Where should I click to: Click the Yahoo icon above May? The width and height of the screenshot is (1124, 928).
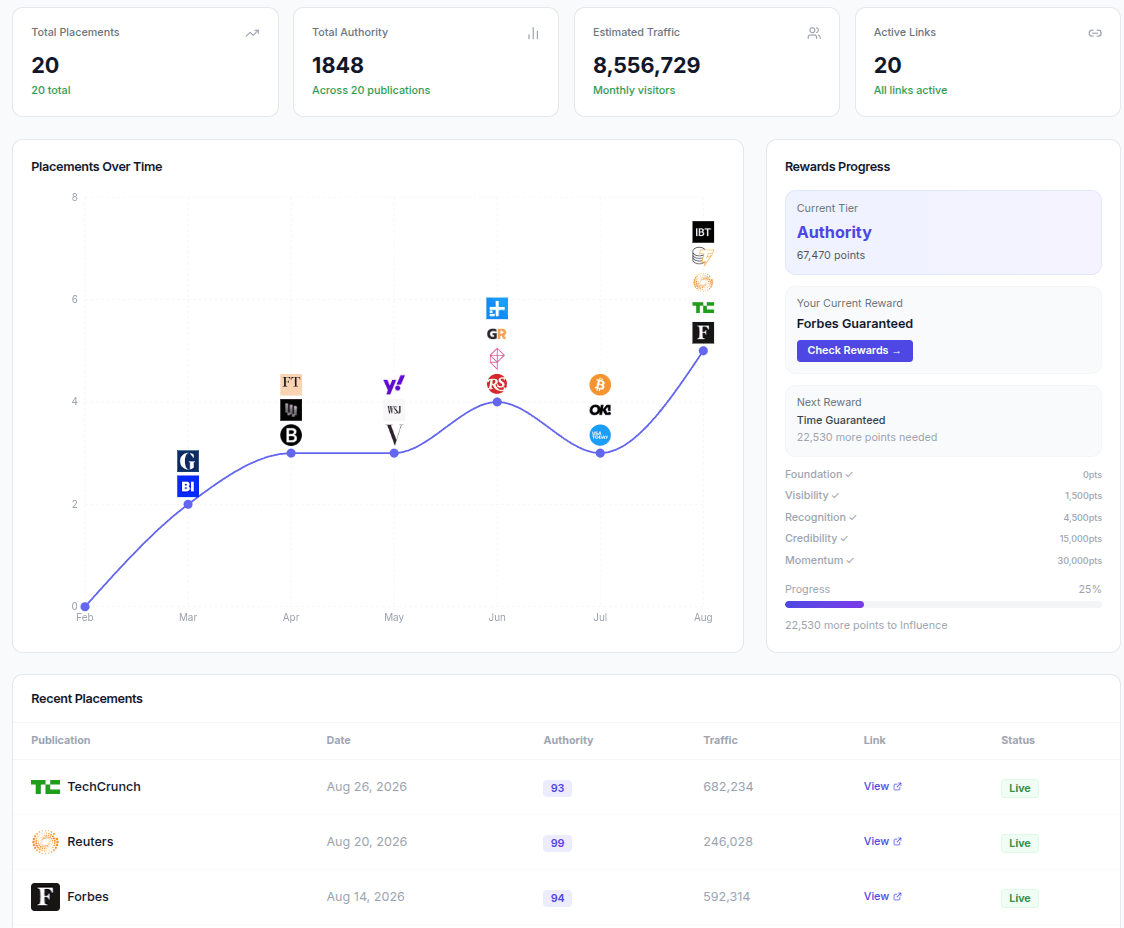tap(394, 383)
